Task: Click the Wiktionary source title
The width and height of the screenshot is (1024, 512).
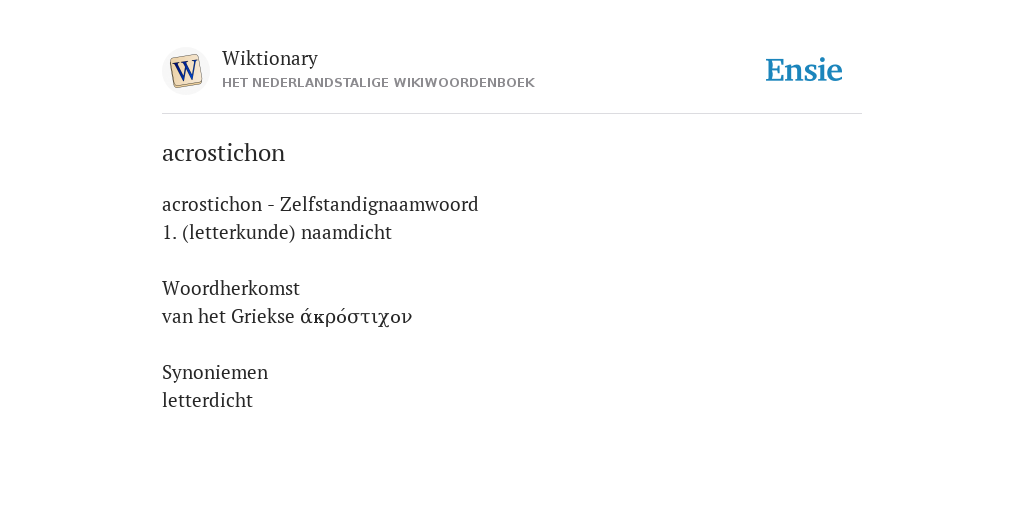Action: 270,58
